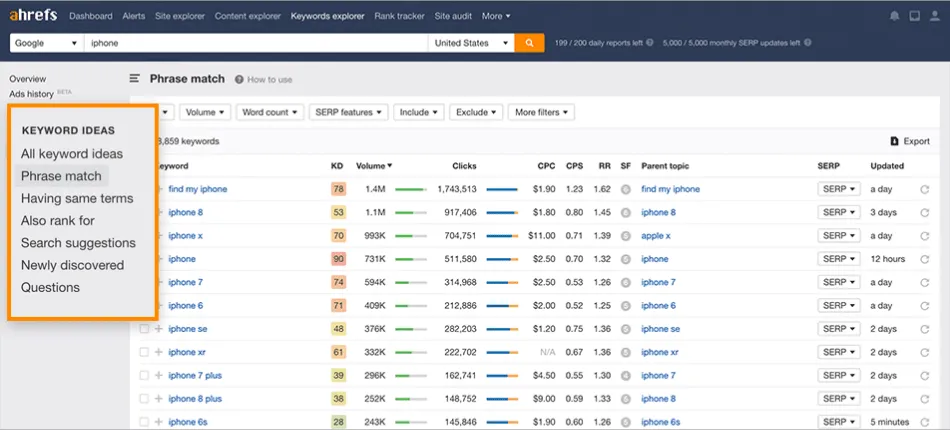
Task: Refresh the 'find my iphone' row data
Action: click(924, 189)
